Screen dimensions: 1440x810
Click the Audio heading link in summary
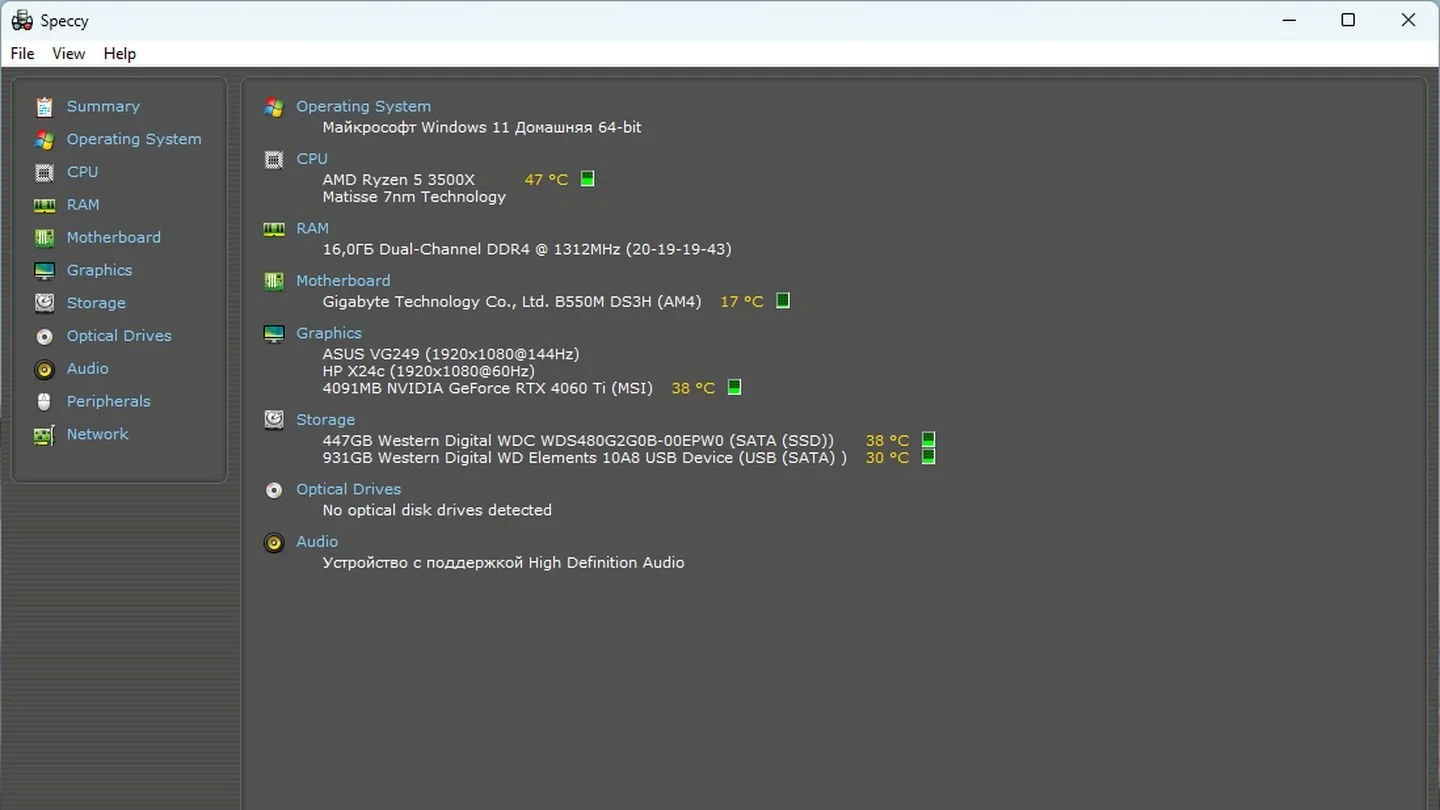(317, 542)
